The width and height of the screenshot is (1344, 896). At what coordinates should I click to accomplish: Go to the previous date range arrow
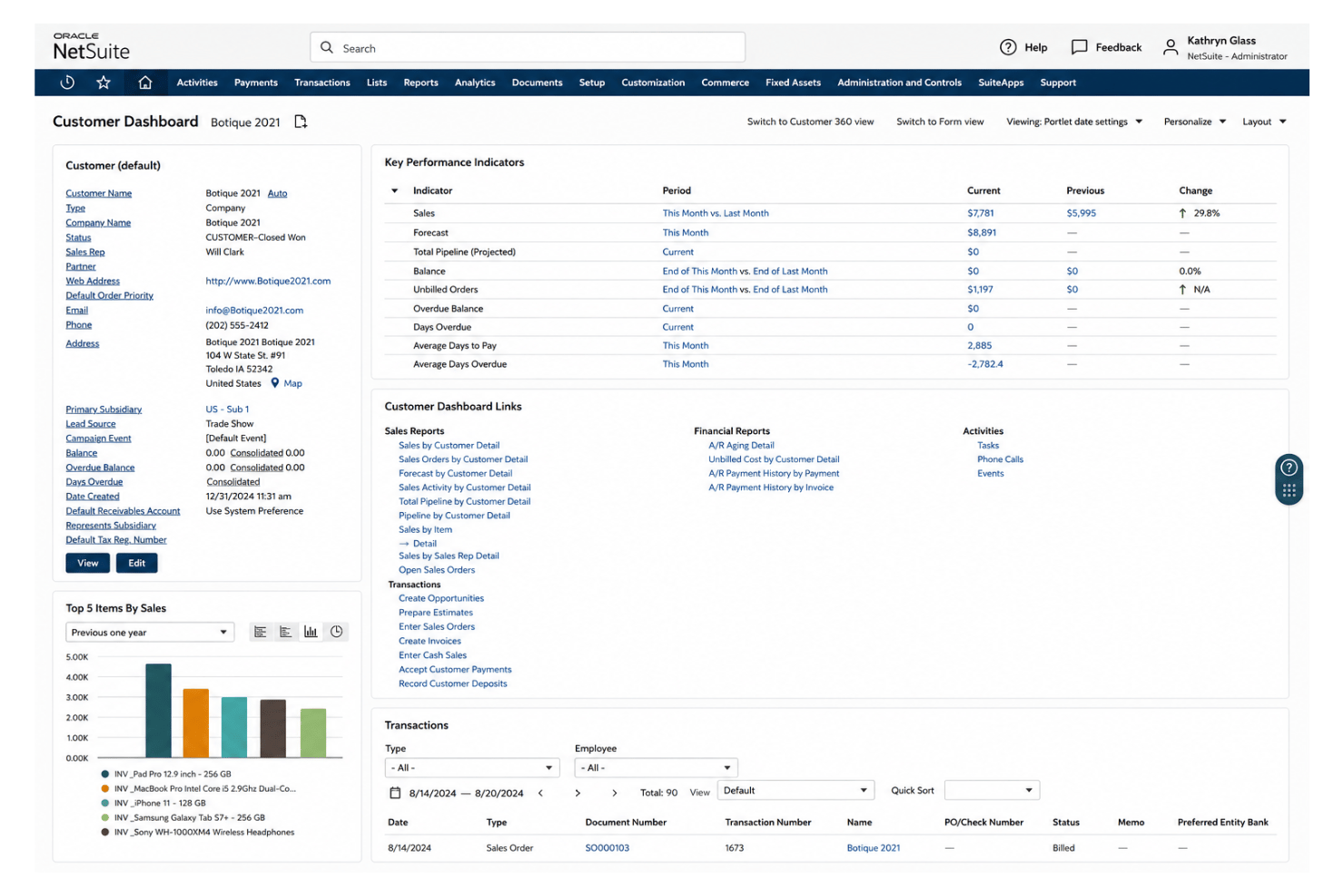pyautogui.click(x=540, y=793)
